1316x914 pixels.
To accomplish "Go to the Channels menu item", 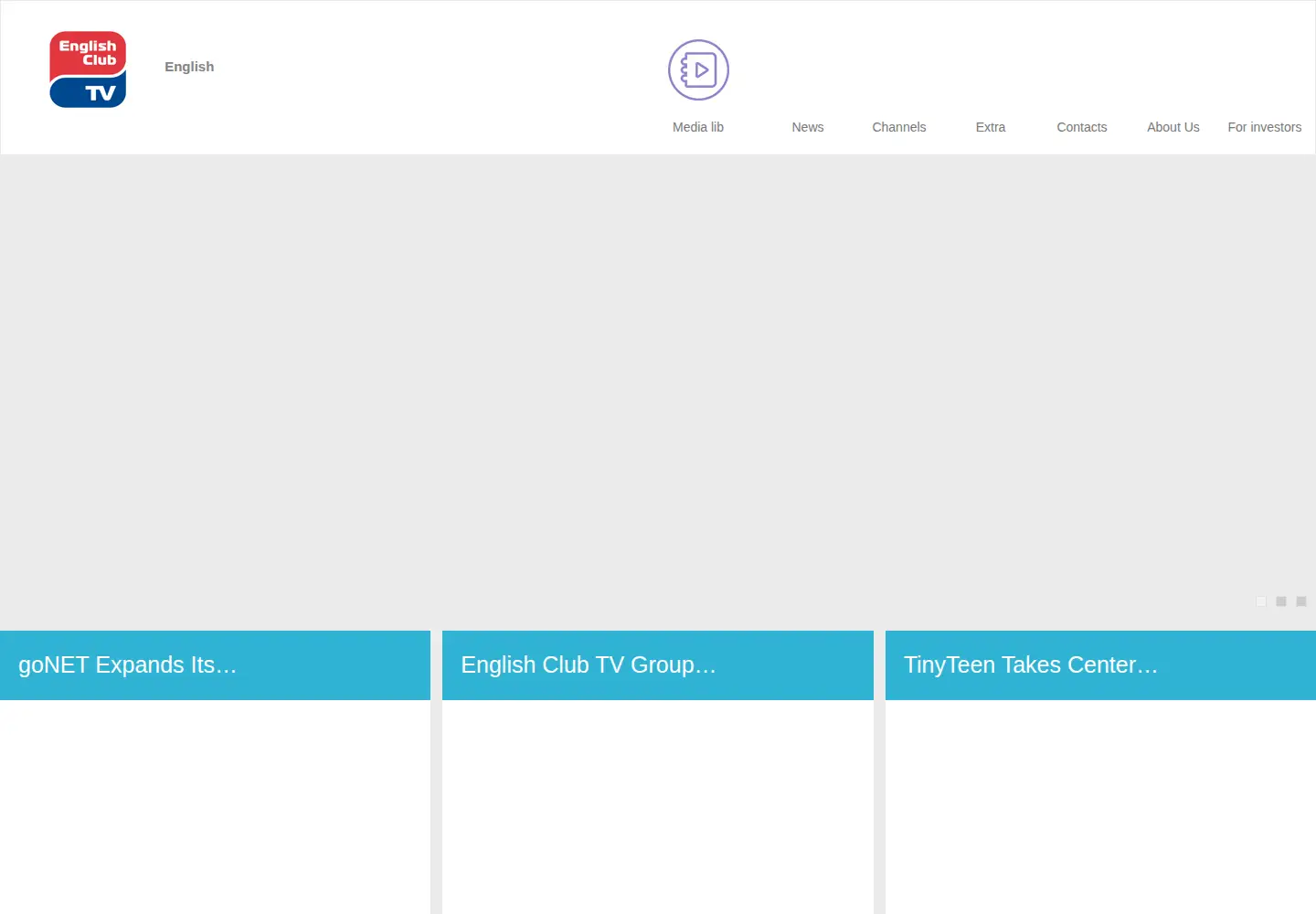I will (x=899, y=127).
